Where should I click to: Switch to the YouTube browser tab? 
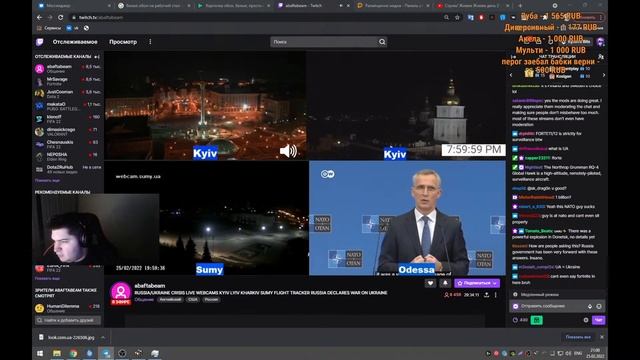(472, 6)
